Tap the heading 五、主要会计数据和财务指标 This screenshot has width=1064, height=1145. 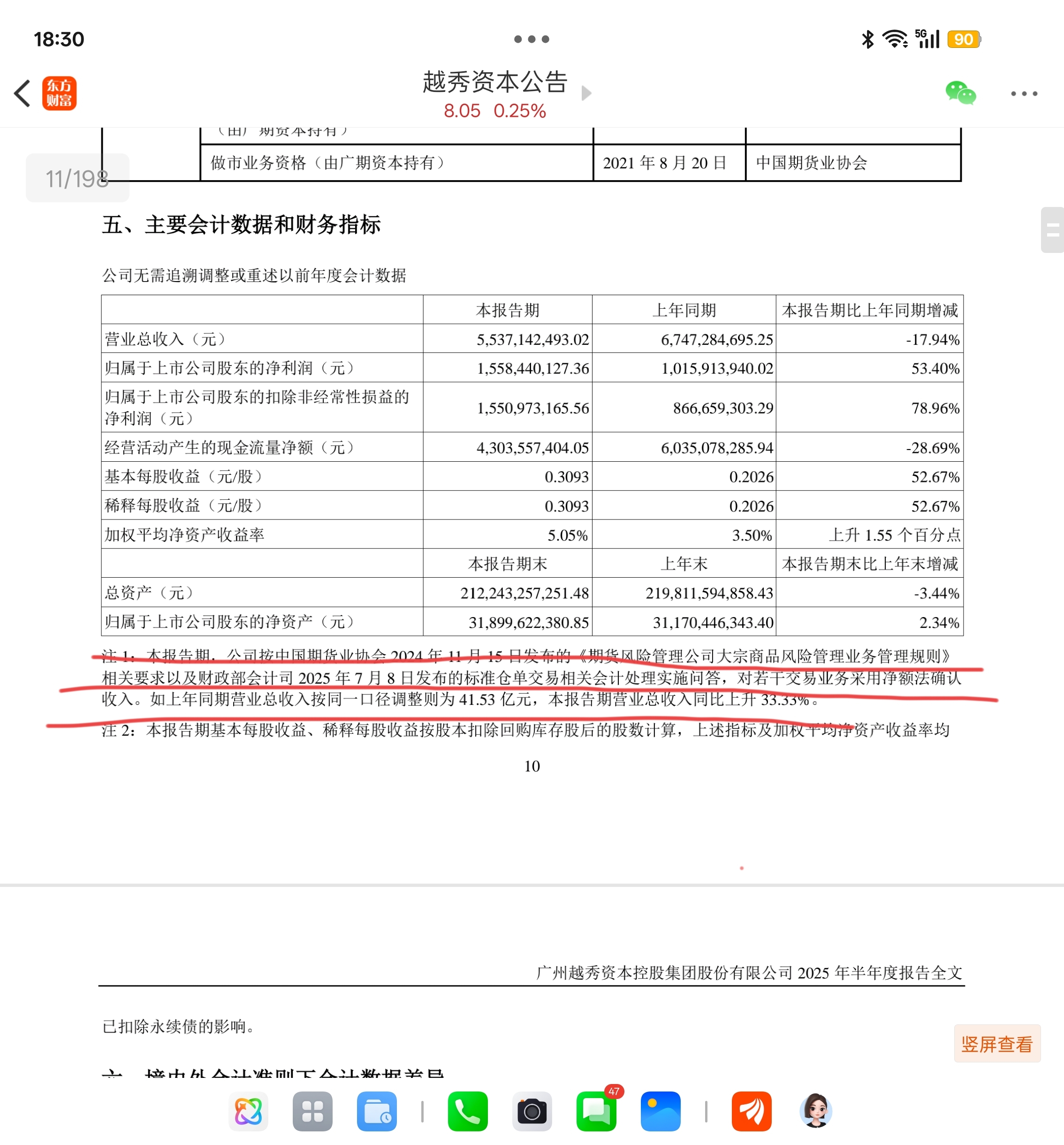[x=241, y=225]
